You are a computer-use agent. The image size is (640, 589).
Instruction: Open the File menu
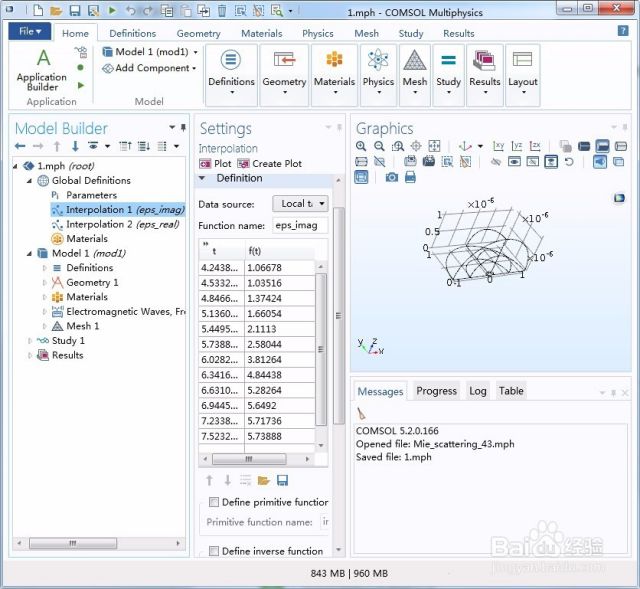click(x=30, y=31)
